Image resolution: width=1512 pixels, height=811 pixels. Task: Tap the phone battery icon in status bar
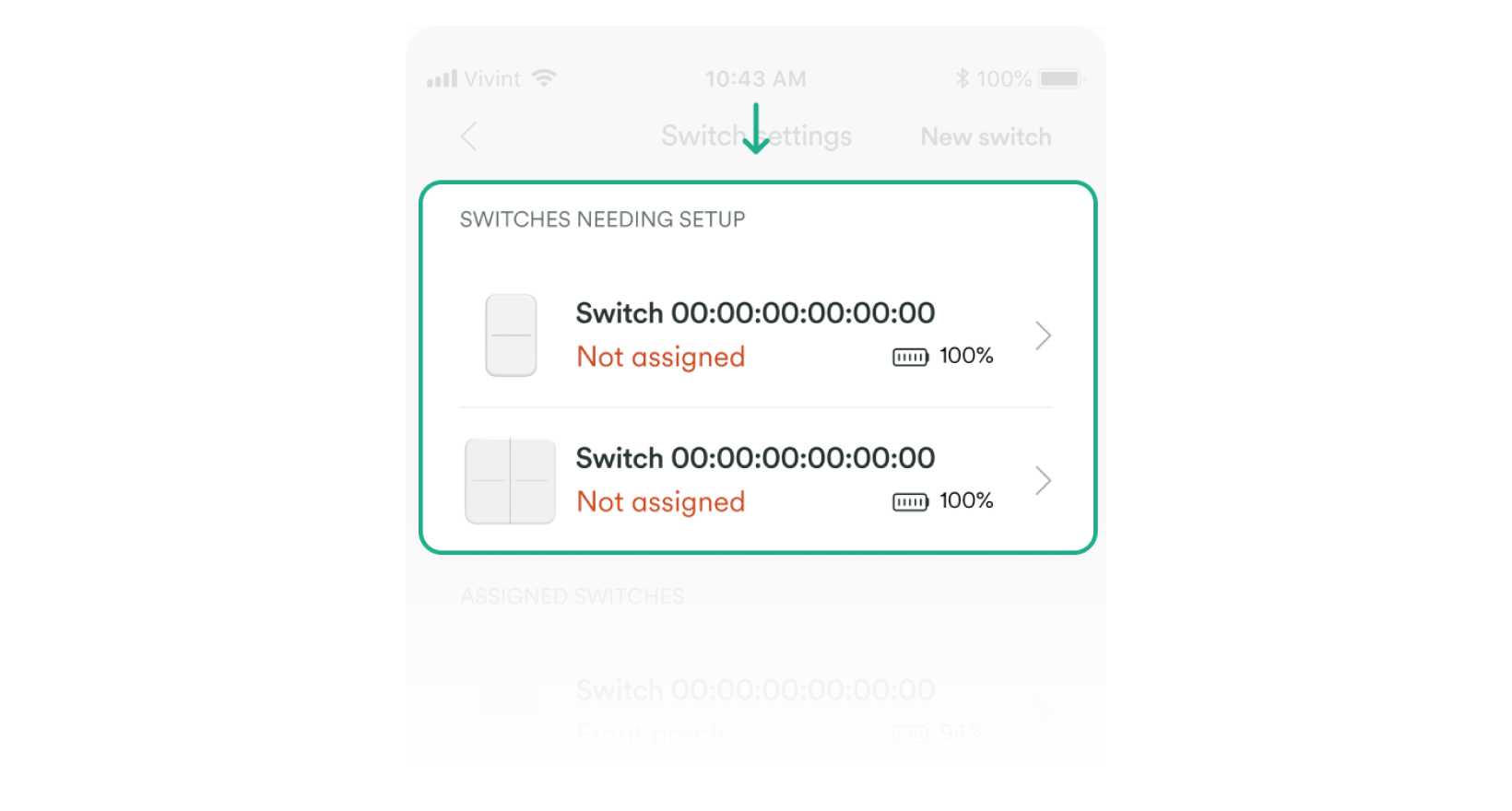pyautogui.click(x=1060, y=78)
